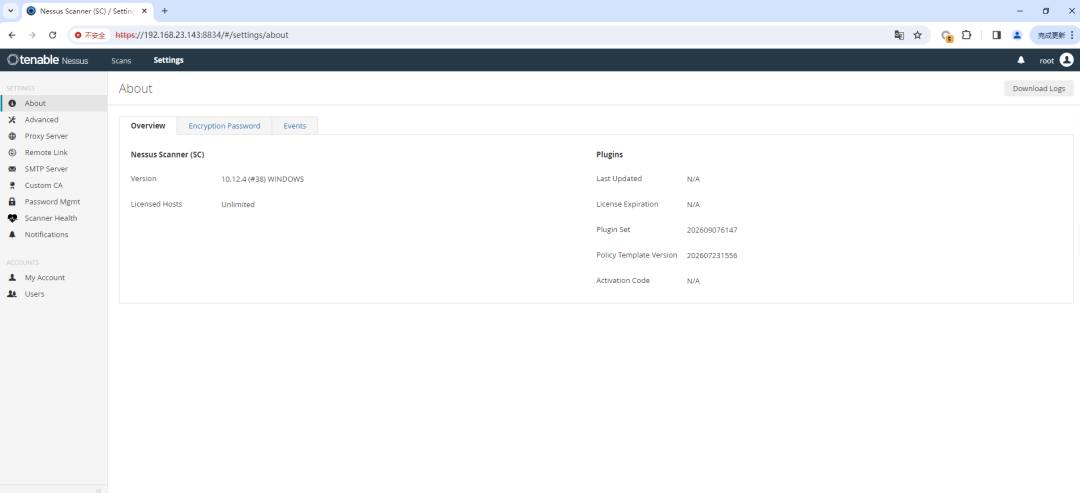Viewport: 1080px width, 493px height.
Task: Click the Advanced tools icon in sidebar
Action: coord(12,120)
